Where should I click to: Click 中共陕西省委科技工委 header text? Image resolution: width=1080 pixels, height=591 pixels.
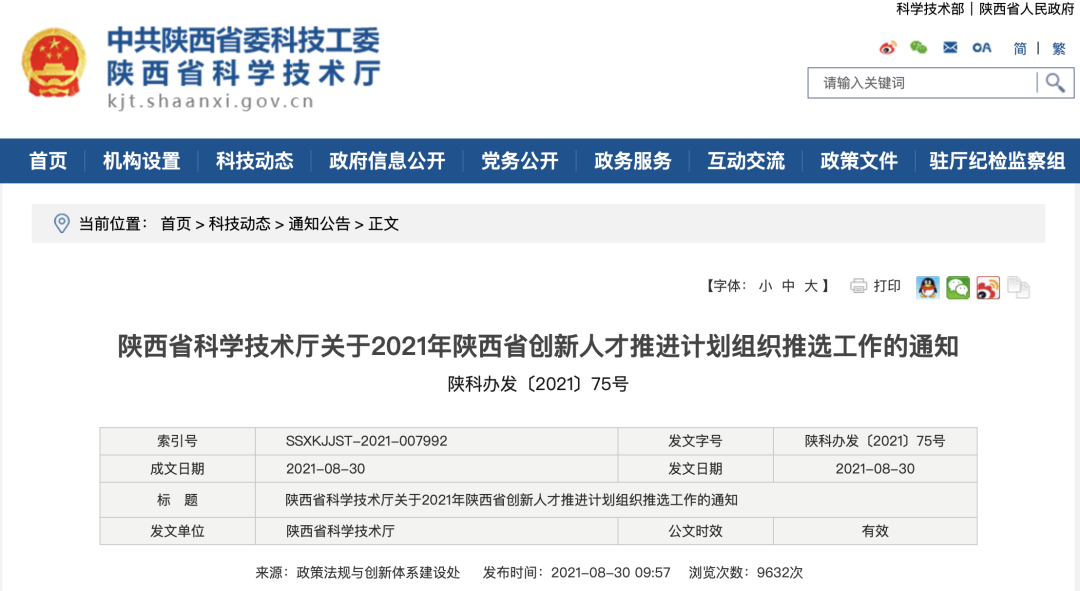pyautogui.click(x=243, y=41)
